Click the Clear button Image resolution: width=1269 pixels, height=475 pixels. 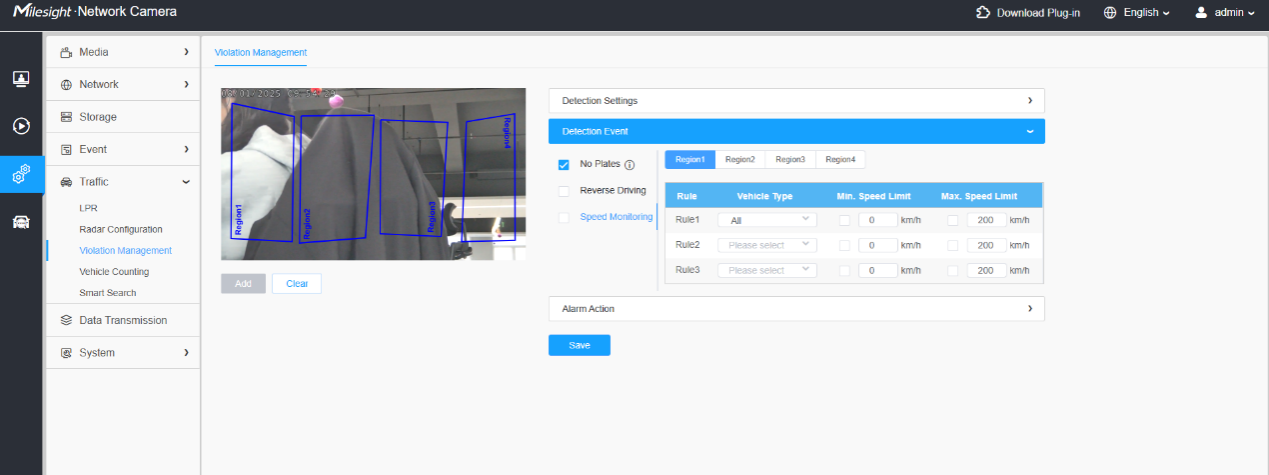[x=297, y=283]
